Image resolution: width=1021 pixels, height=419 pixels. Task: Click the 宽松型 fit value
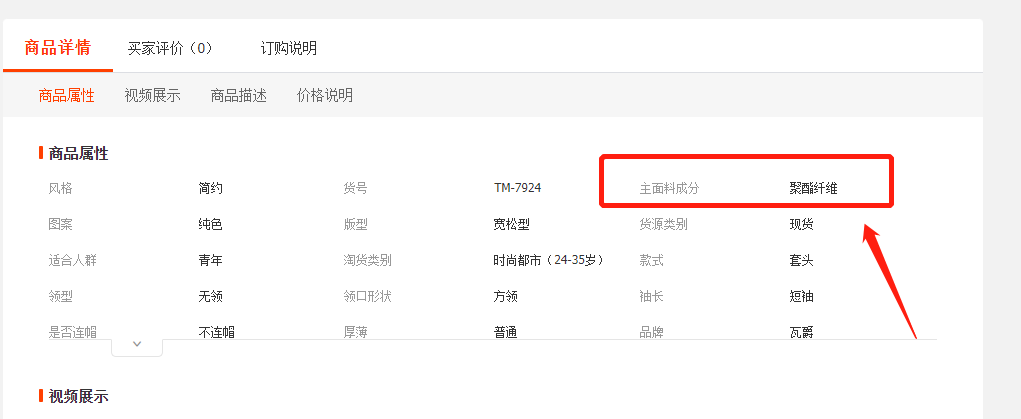511,225
